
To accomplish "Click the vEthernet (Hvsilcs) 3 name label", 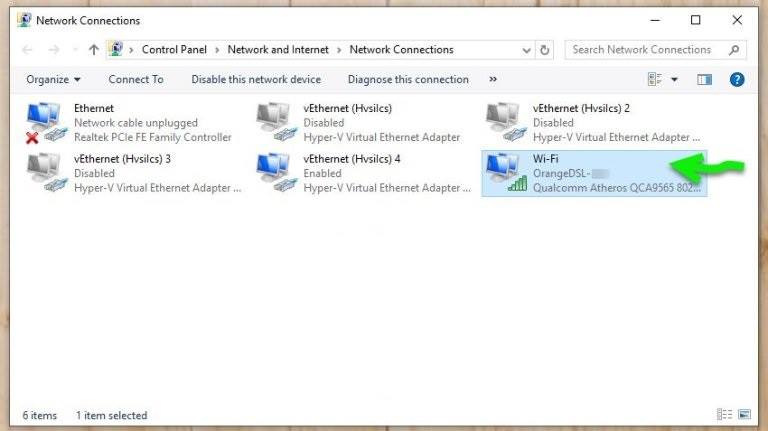I will (x=122, y=159).
